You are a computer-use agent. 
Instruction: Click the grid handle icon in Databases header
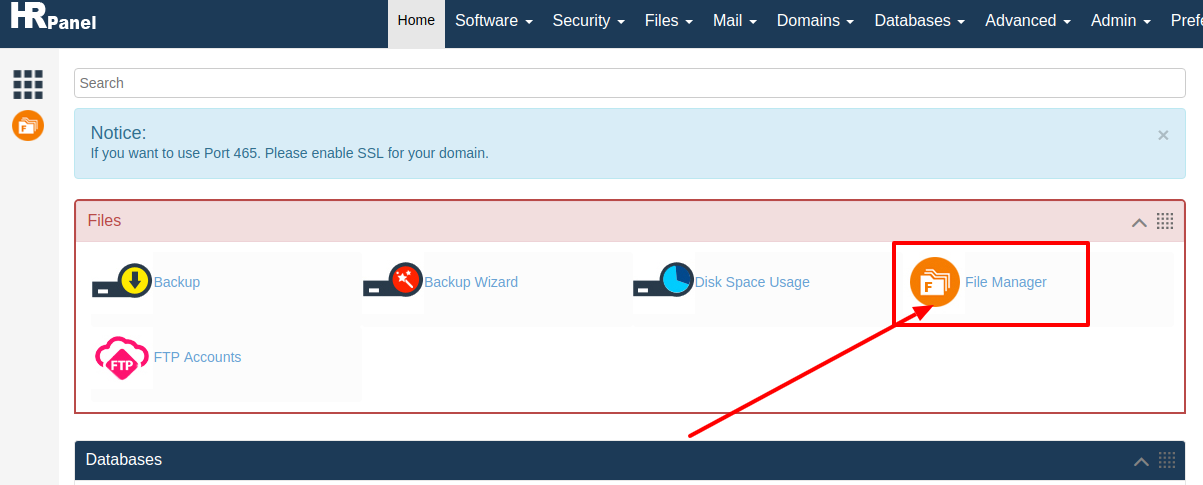coord(1166,460)
